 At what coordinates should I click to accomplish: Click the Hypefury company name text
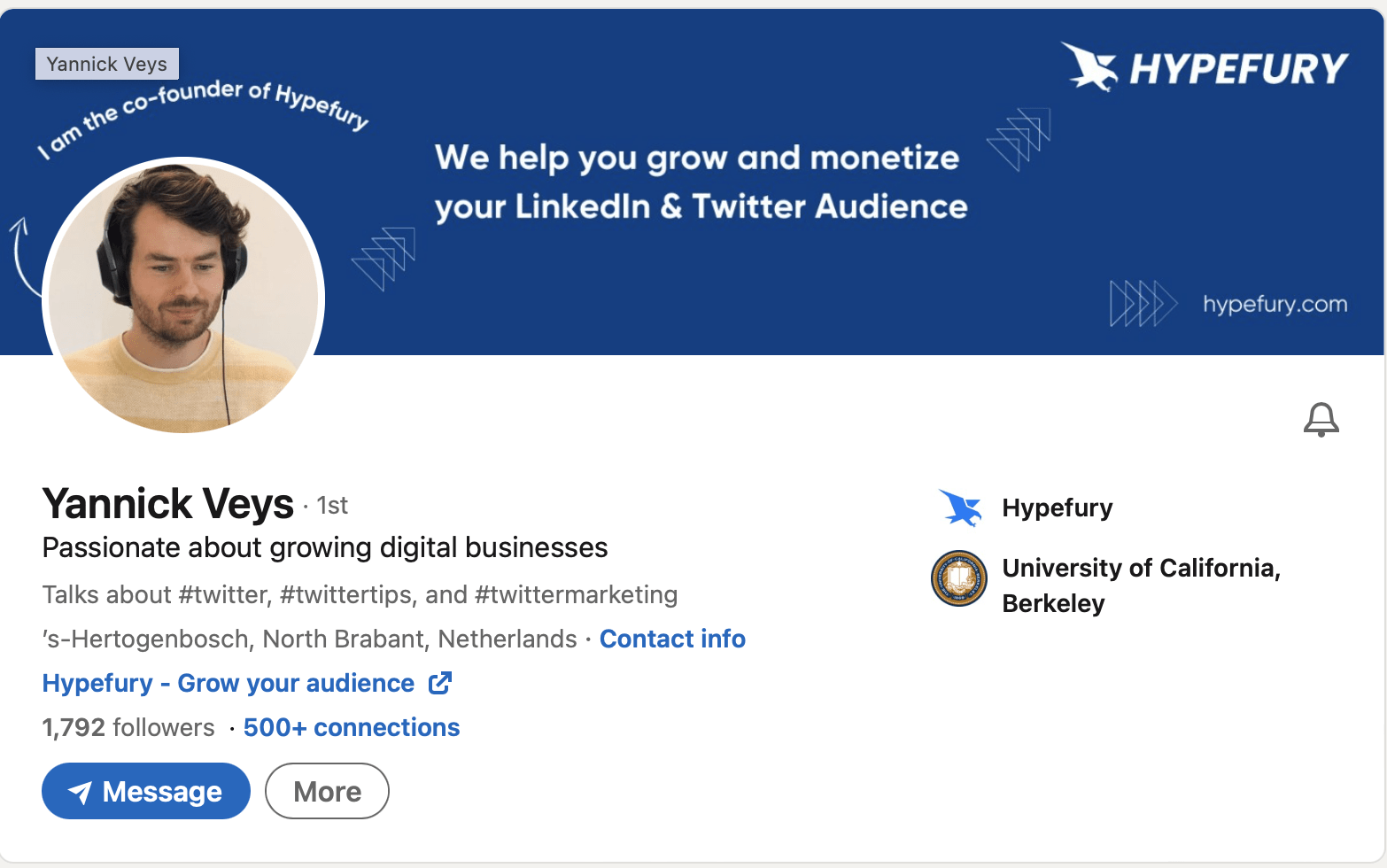pos(1057,508)
